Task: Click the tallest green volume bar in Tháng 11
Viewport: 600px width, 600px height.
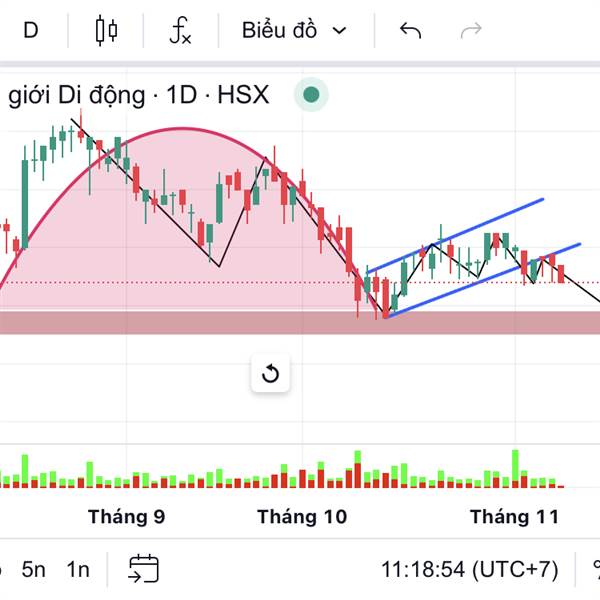Action: 515,468
